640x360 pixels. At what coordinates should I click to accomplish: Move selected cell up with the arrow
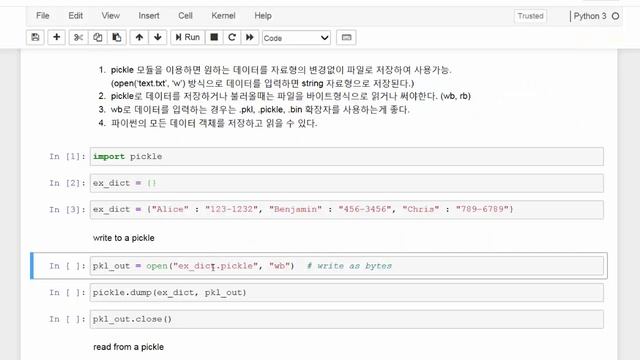139,38
